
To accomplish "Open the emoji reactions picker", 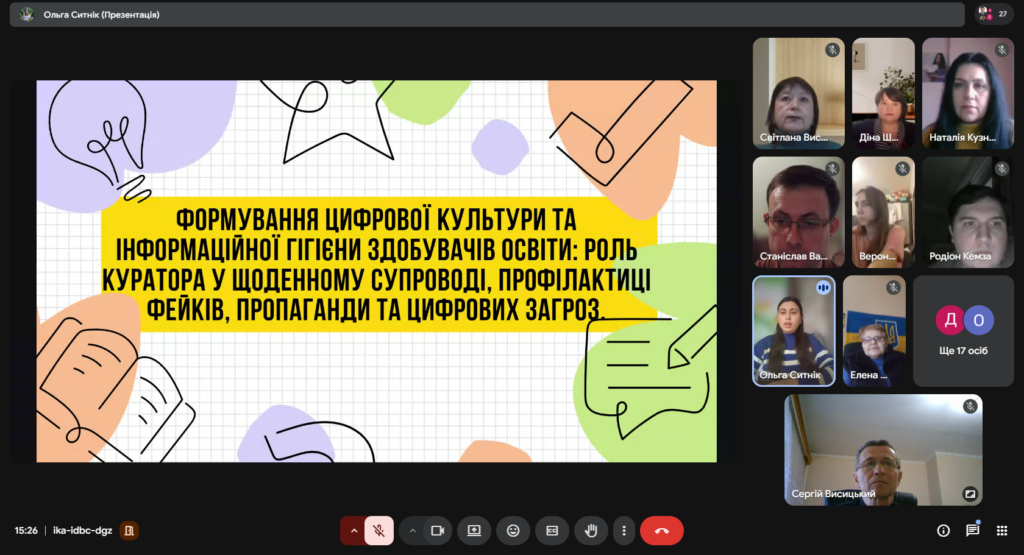I will click(x=513, y=530).
